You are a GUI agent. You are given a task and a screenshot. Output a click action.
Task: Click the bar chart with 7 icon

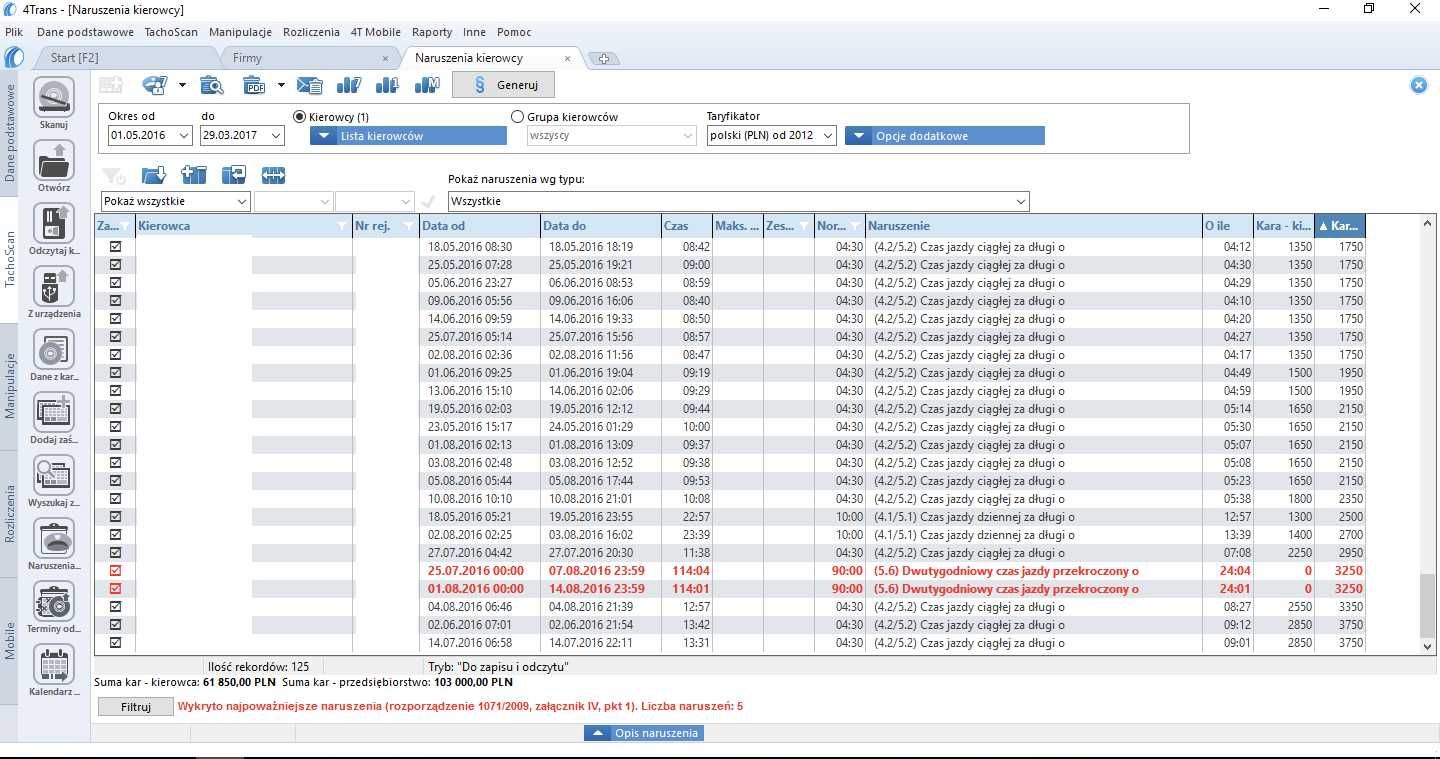(349, 85)
